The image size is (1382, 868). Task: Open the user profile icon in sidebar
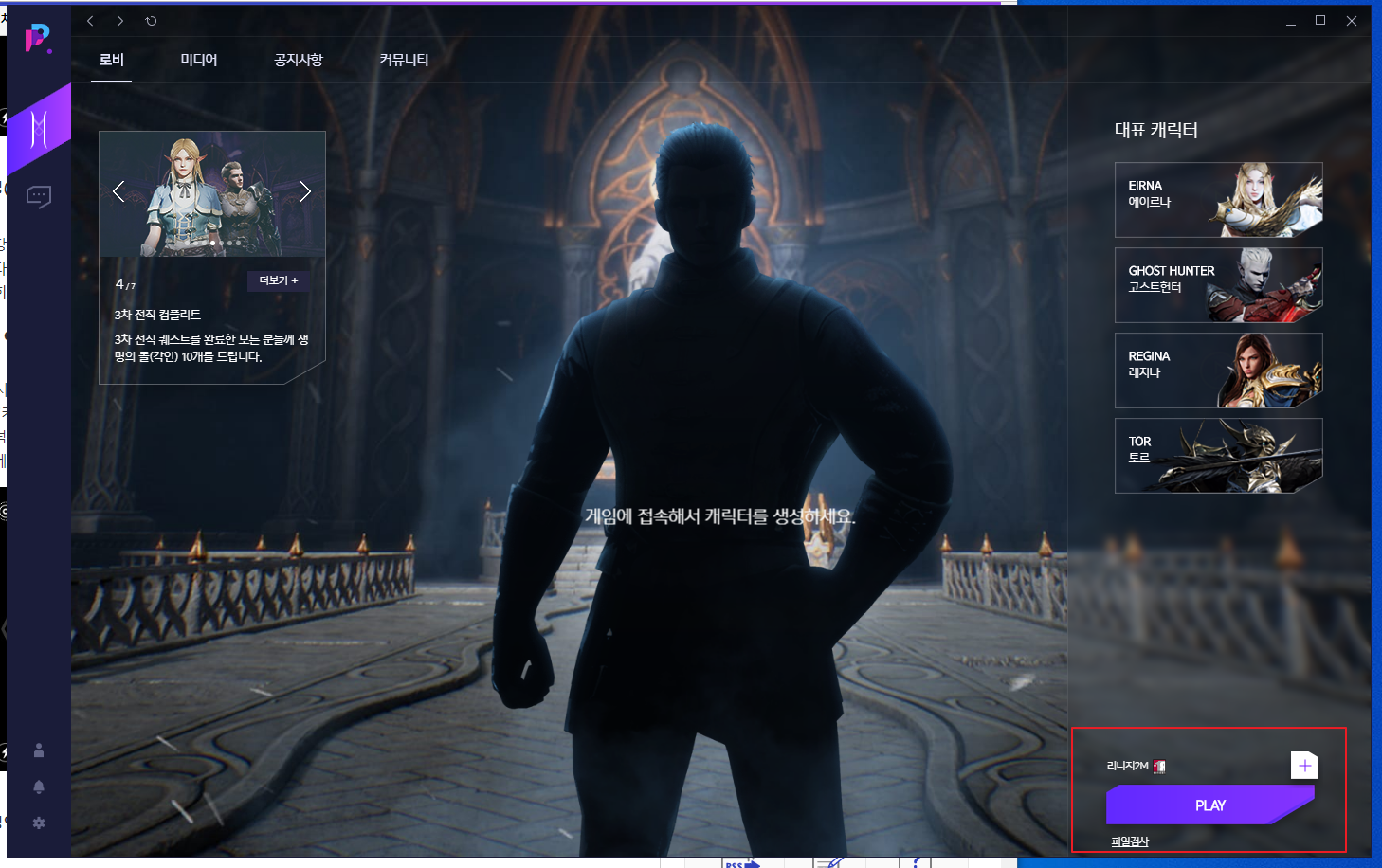(x=39, y=750)
